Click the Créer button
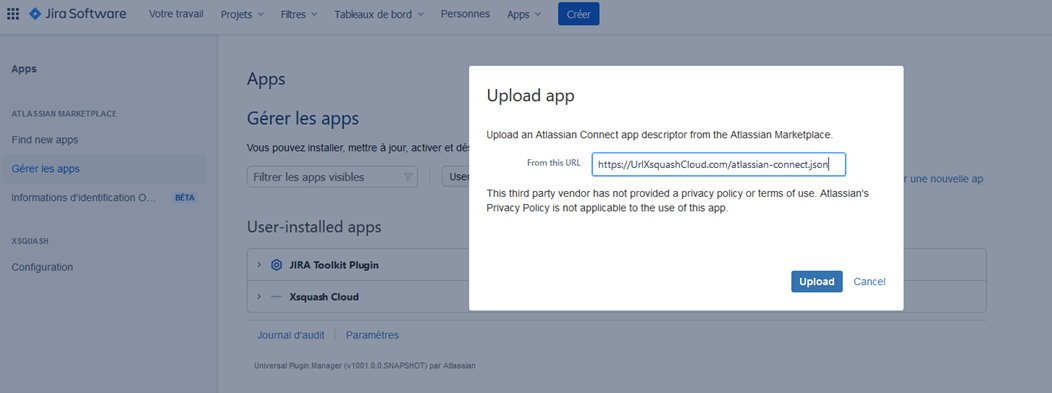The height and width of the screenshot is (393, 1052). tap(578, 14)
